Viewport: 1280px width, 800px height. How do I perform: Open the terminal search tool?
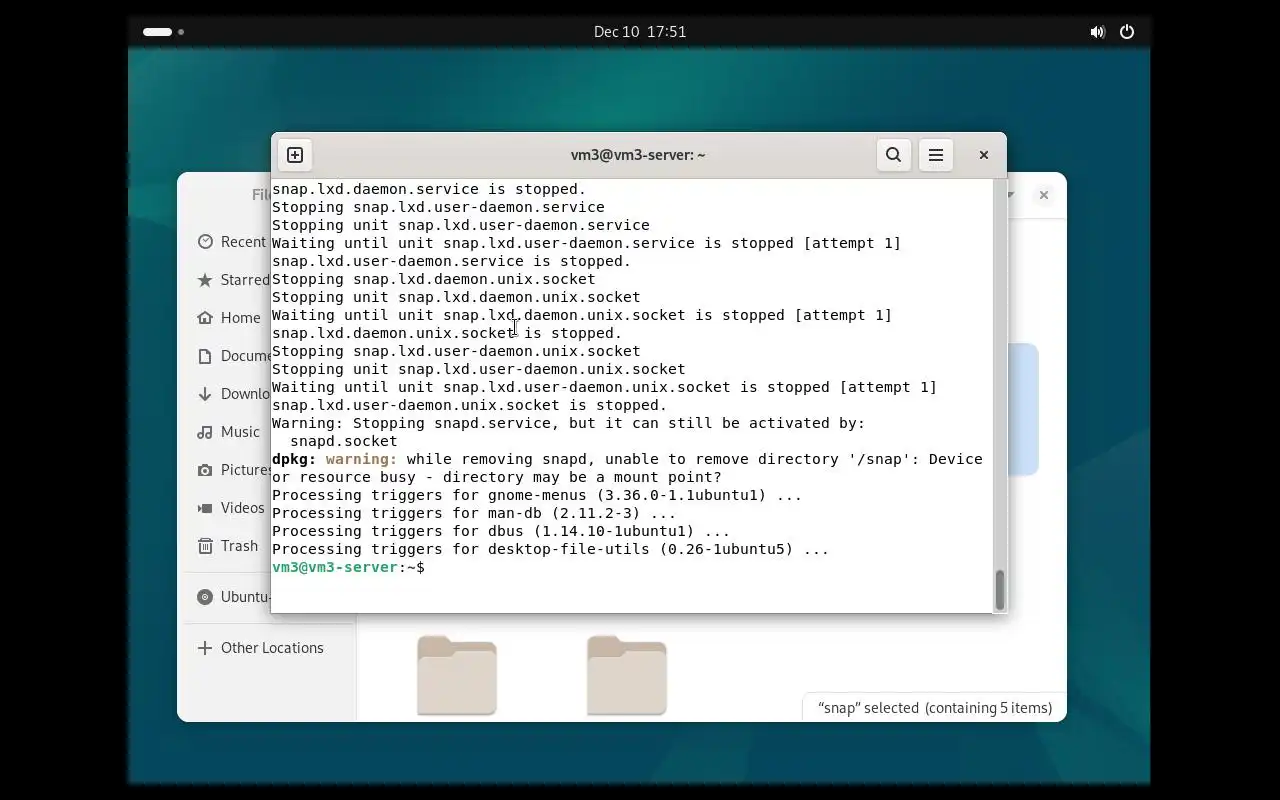[x=894, y=155]
